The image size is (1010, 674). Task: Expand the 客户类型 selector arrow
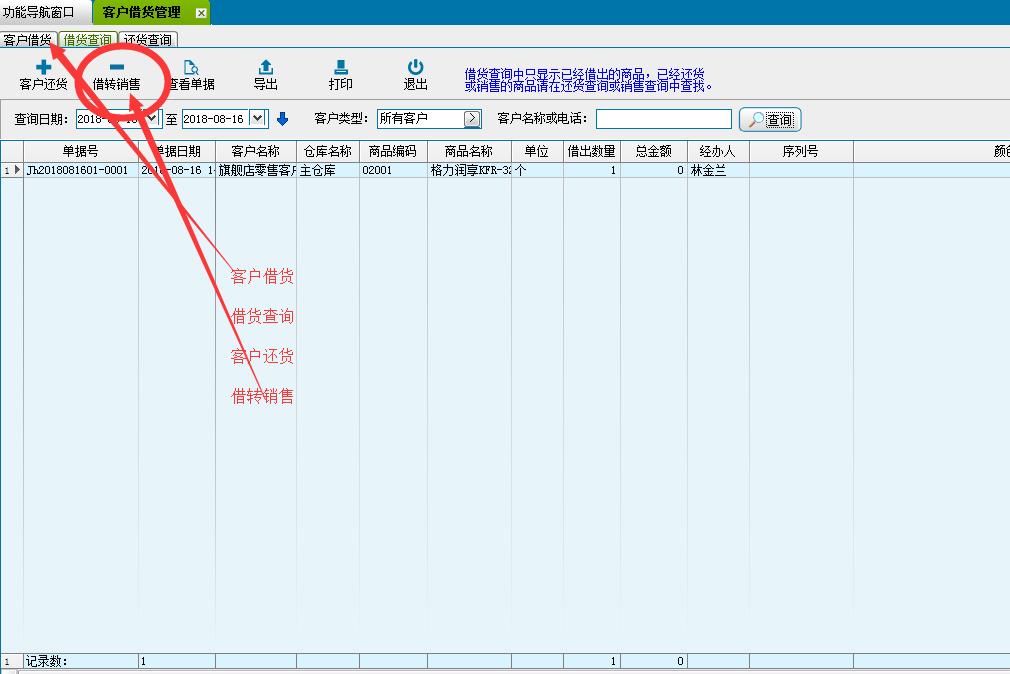point(472,119)
